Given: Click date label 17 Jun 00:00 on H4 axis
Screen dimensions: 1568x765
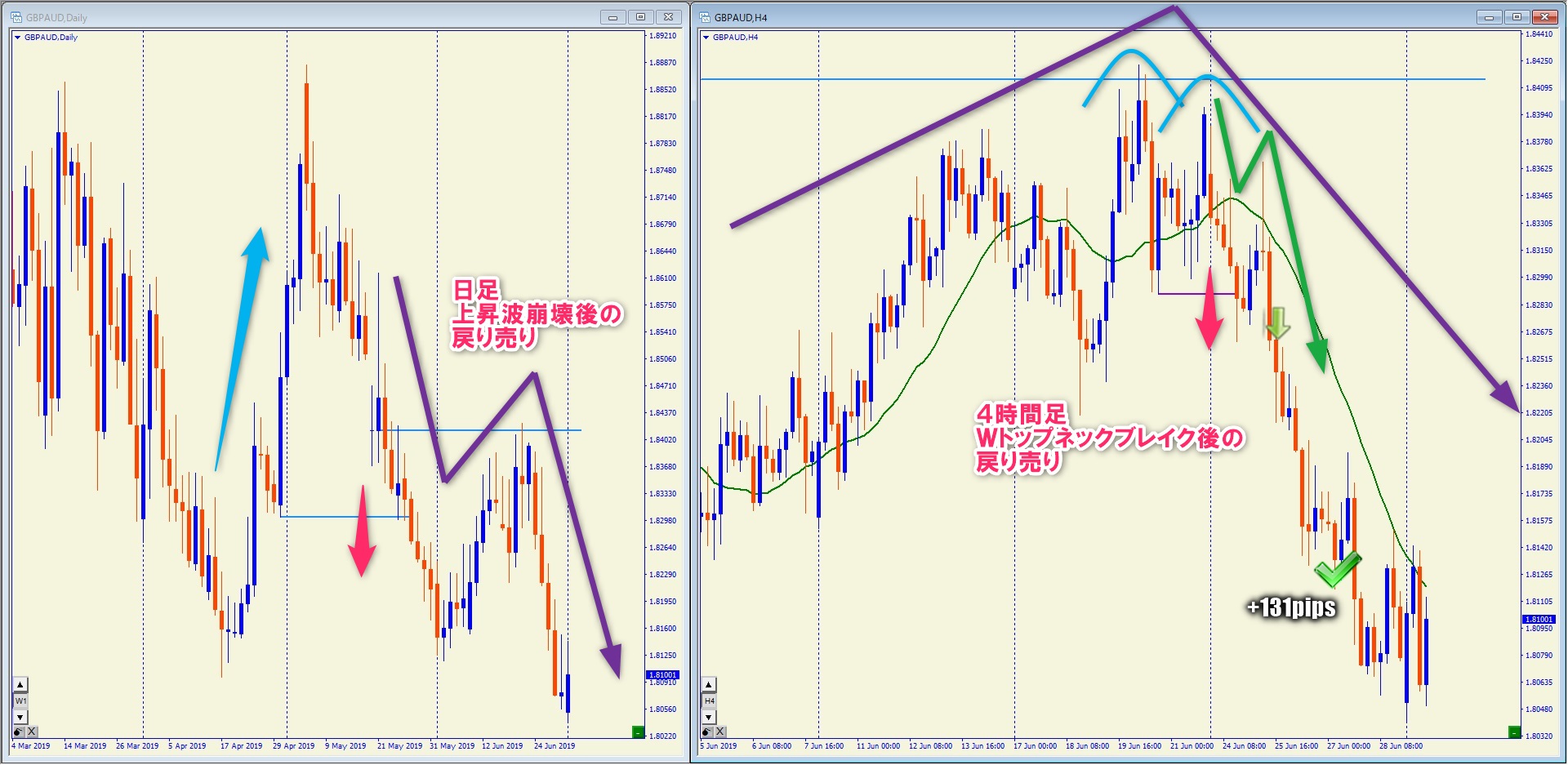Looking at the screenshot, I should coord(1035,746).
